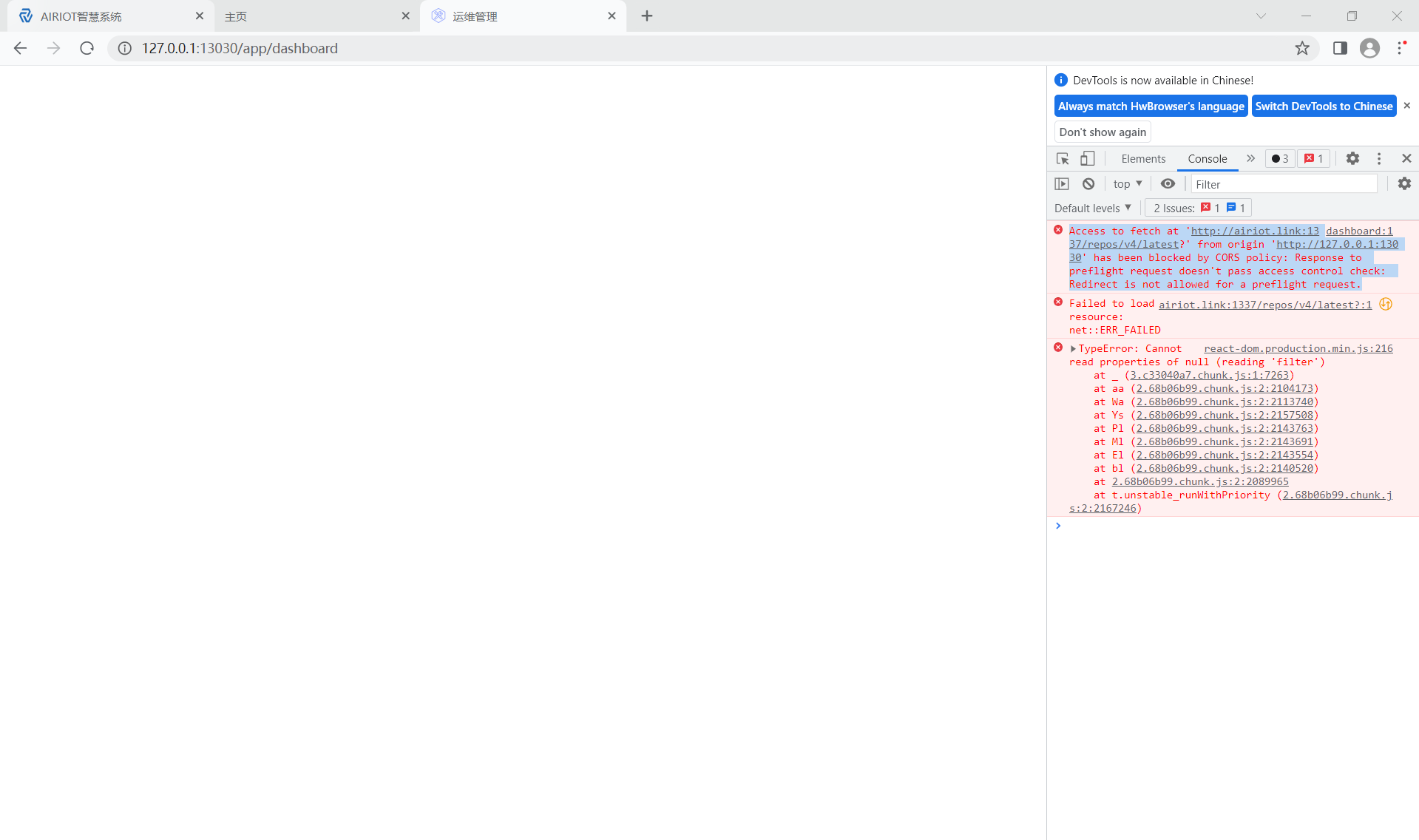Reload the dashboard page
Image resolution: width=1419 pixels, height=840 pixels.
[x=87, y=48]
